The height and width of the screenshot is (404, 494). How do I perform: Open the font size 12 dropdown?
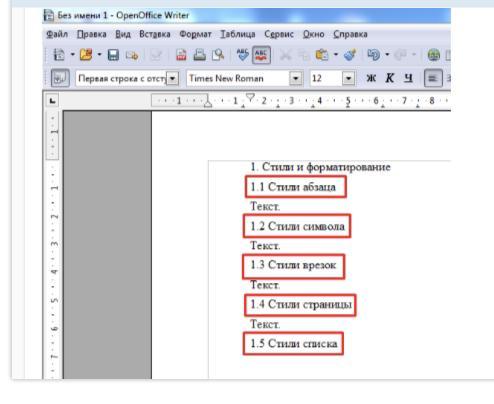pyautogui.click(x=348, y=79)
